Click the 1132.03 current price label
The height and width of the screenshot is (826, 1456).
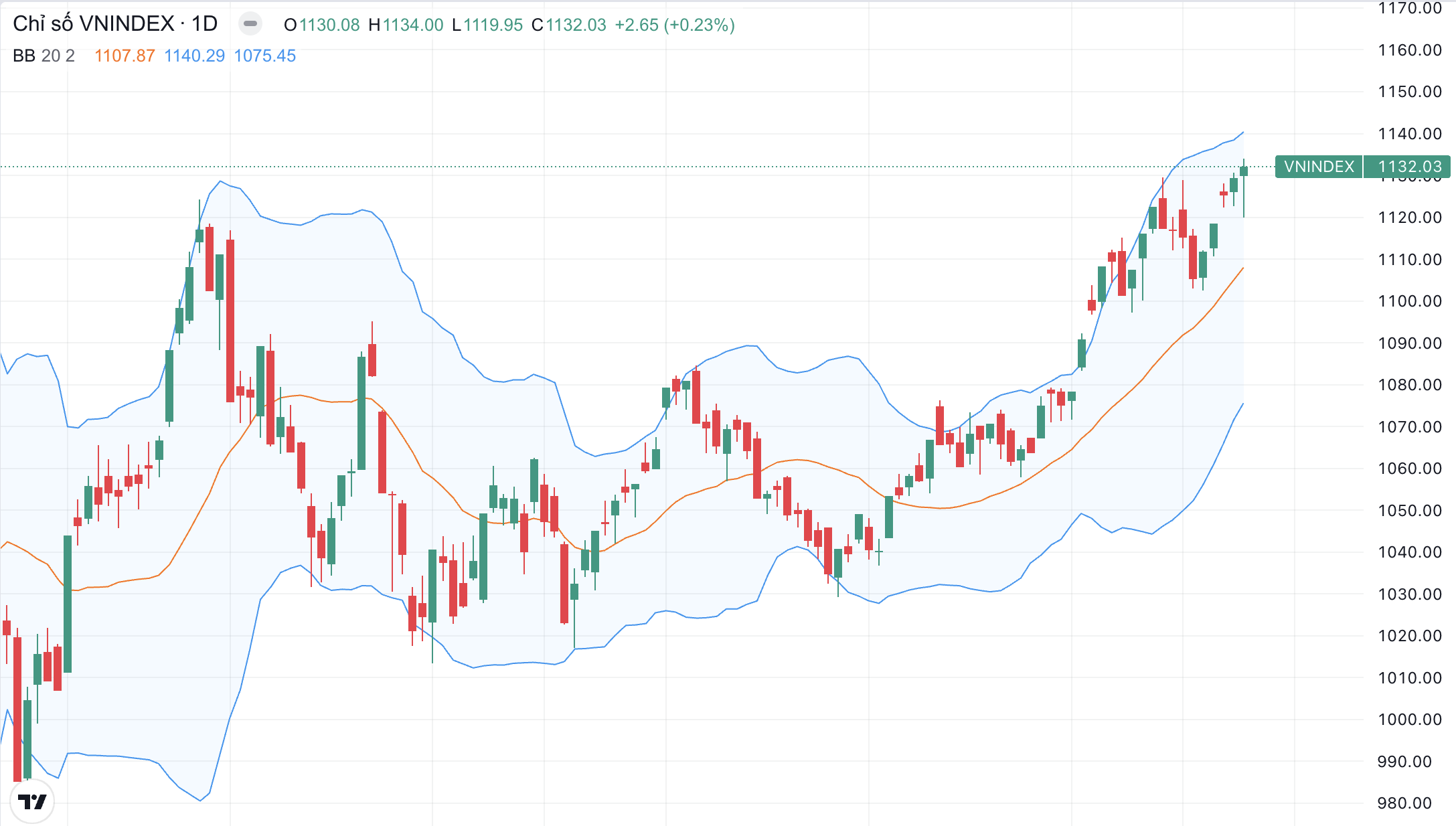[1409, 167]
